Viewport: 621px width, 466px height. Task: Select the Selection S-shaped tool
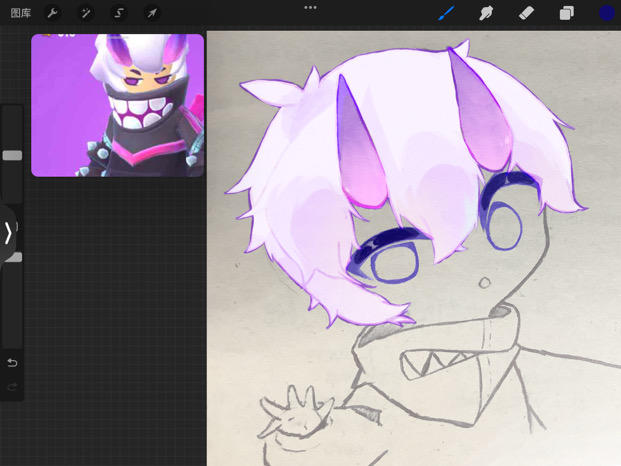[x=119, y=13]
